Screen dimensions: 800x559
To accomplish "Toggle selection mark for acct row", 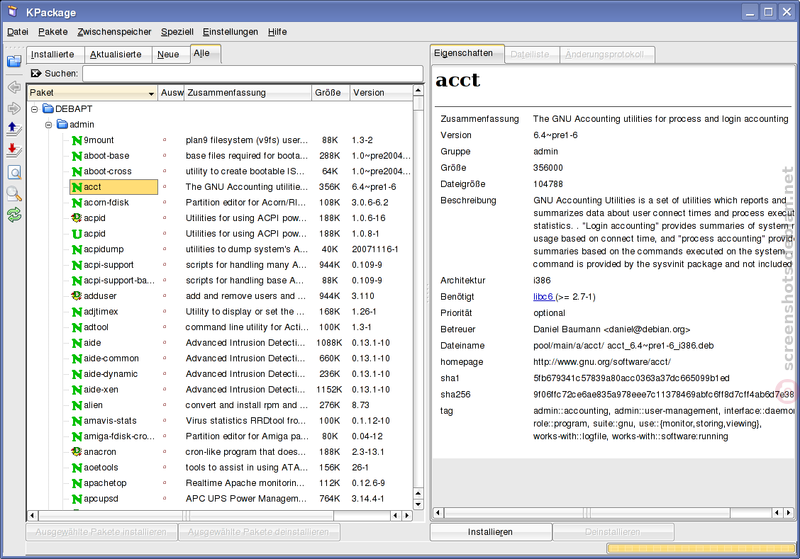I will point(164,187).
